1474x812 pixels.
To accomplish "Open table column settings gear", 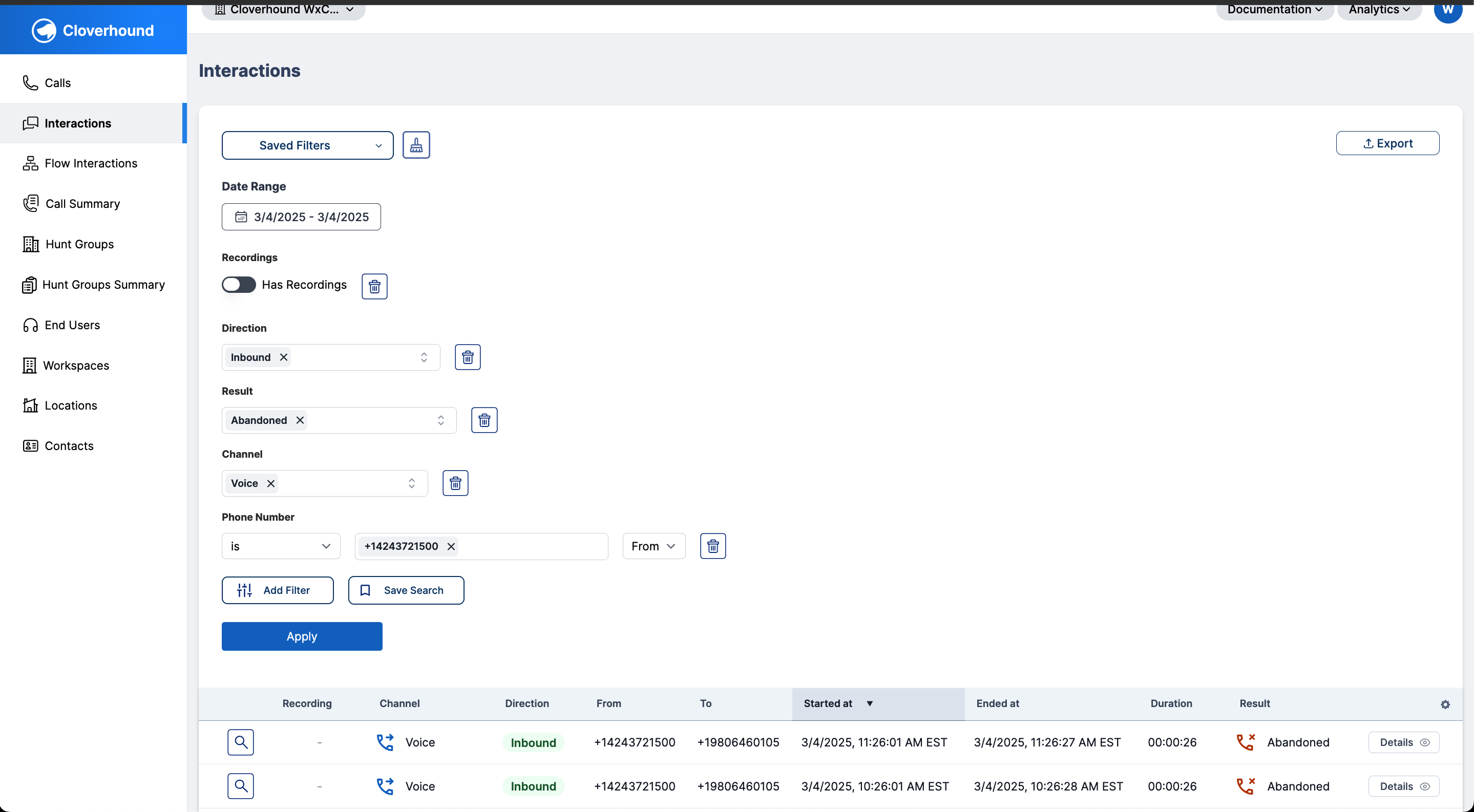I will tap(1445, 704).
